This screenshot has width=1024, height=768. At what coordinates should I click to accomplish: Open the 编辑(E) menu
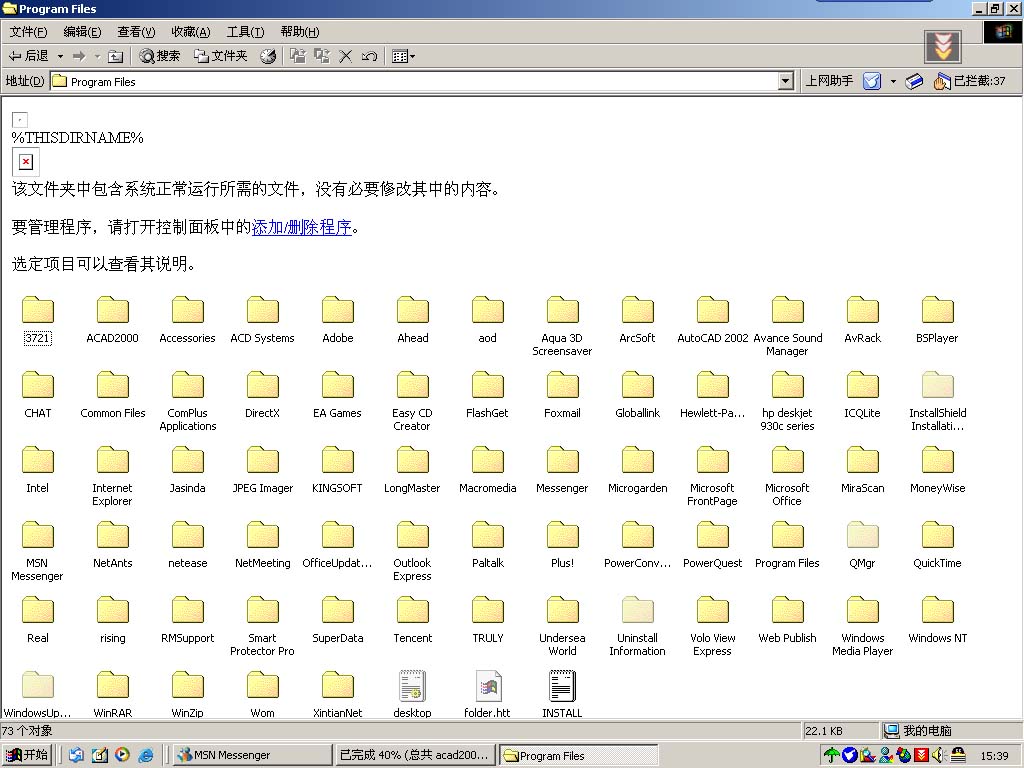point(82,31)
